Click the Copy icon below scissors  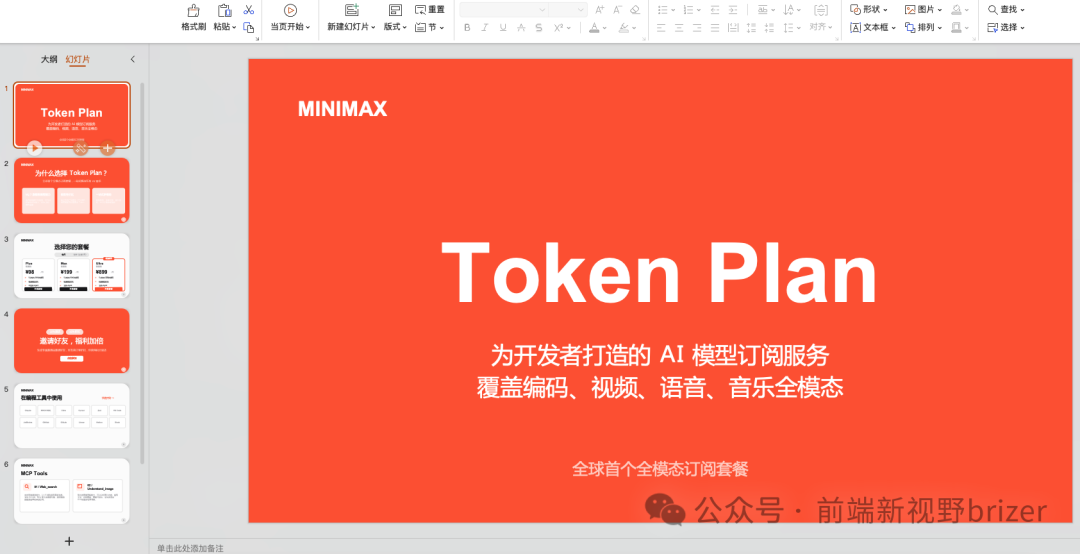[x=249, y=27]
